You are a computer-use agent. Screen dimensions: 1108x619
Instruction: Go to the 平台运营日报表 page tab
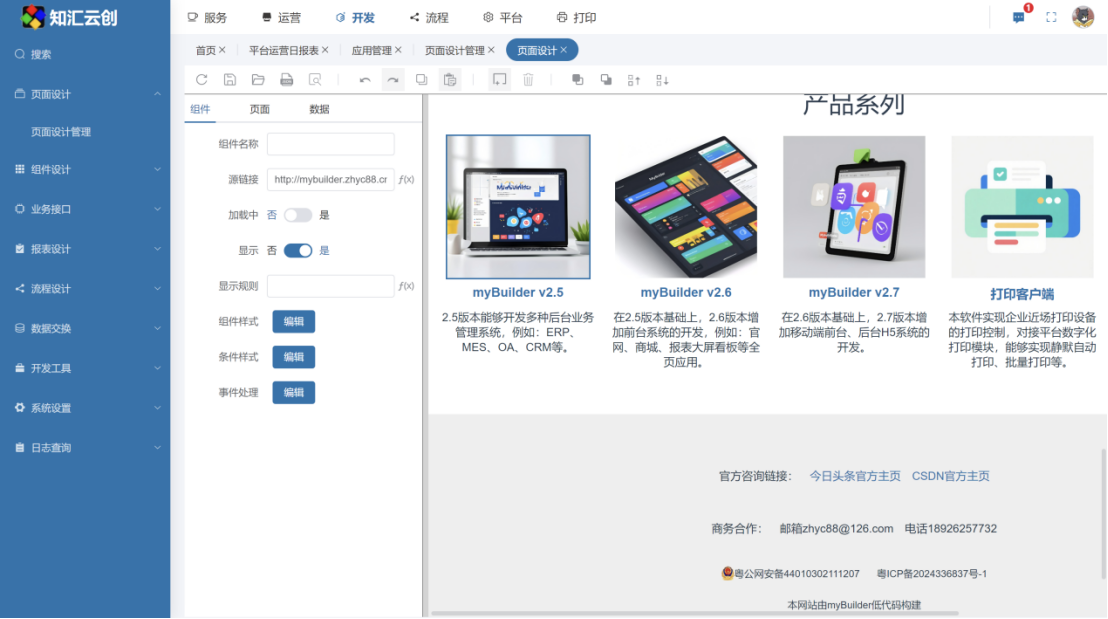283,50
